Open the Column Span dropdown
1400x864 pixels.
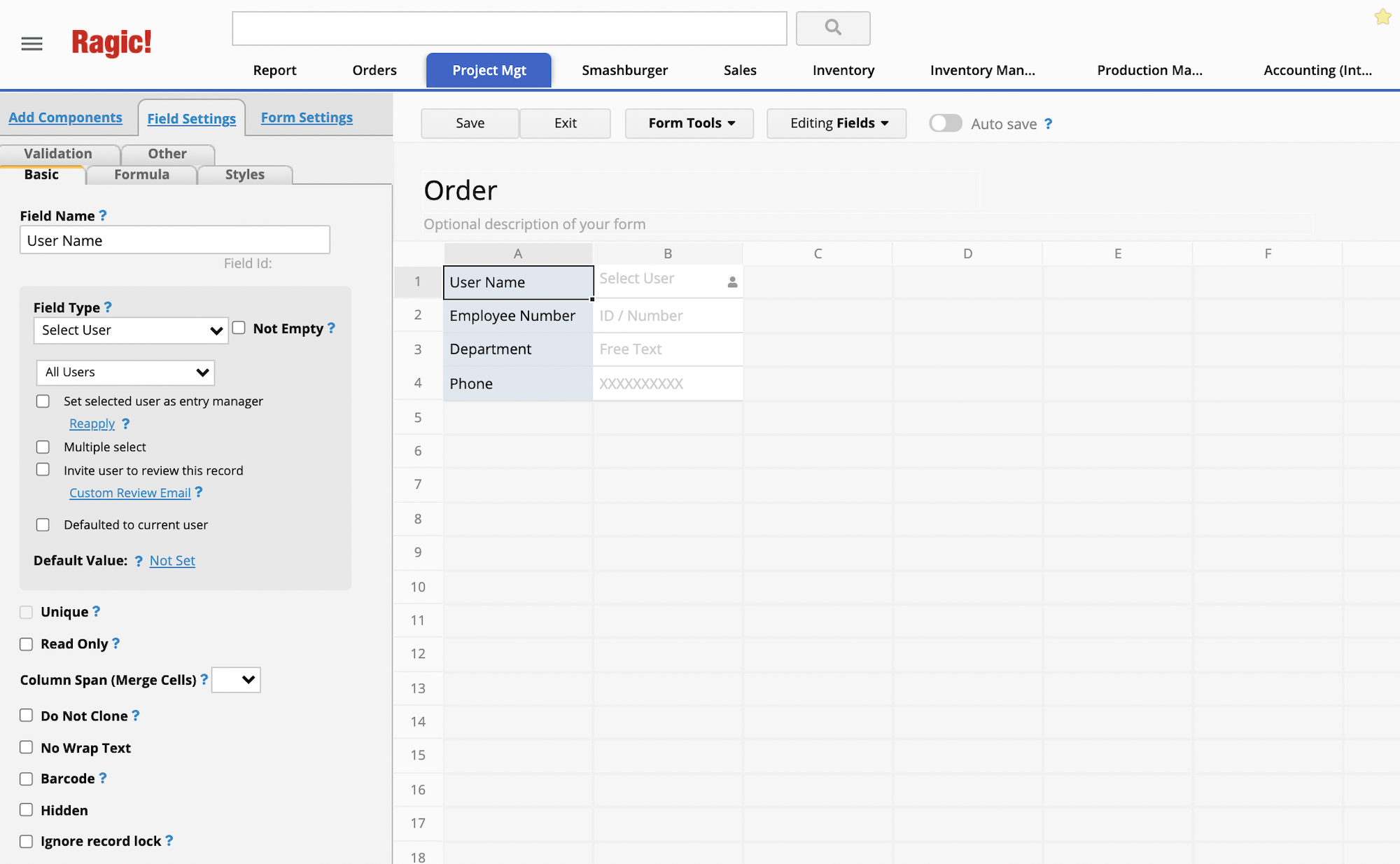pos(236,680)
